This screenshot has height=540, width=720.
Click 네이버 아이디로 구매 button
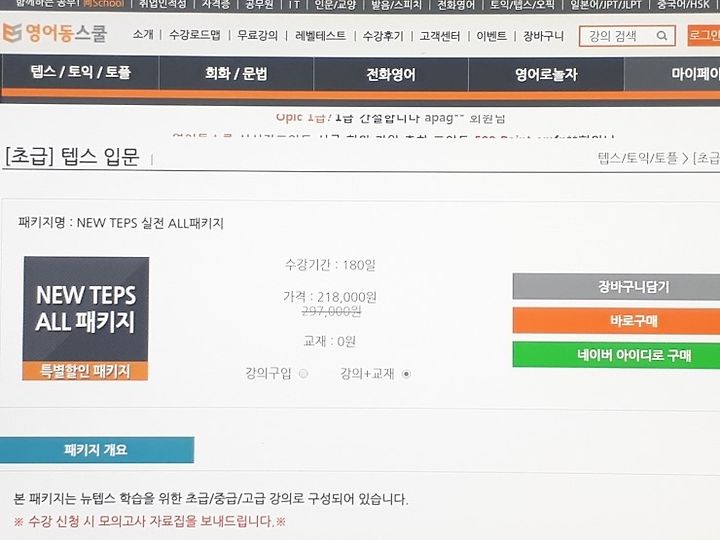[x=616, y=354]
